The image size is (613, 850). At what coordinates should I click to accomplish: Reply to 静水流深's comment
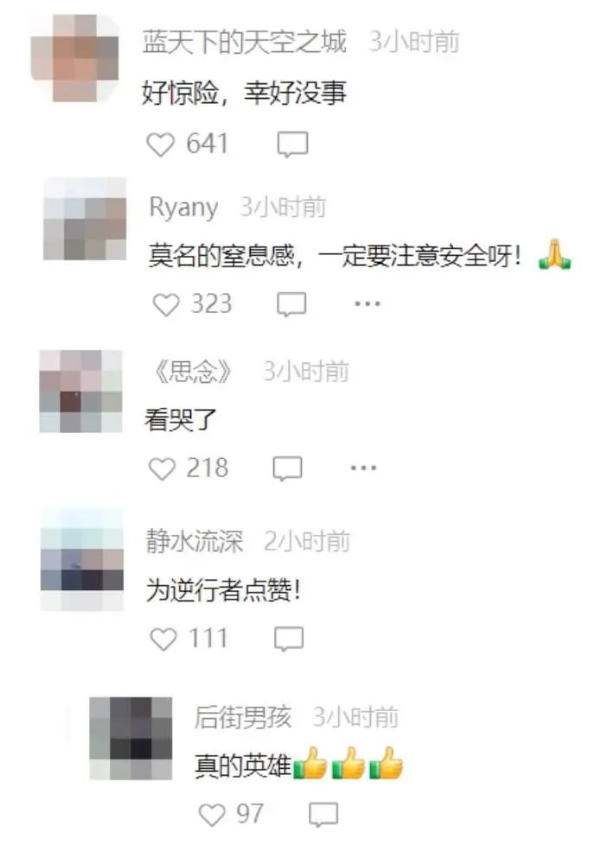[x=289, y=639]
